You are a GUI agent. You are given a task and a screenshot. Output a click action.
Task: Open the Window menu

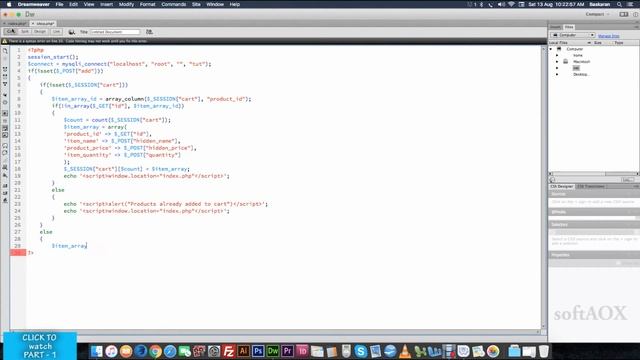click(215, 4)
